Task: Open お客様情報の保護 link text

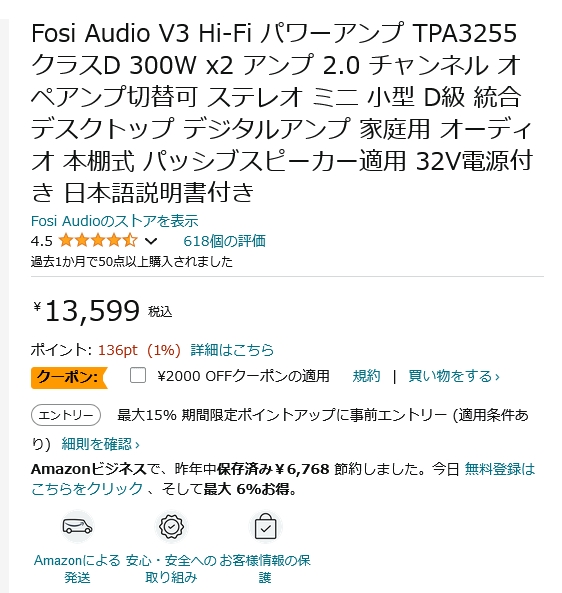Action: click(265, 569)
